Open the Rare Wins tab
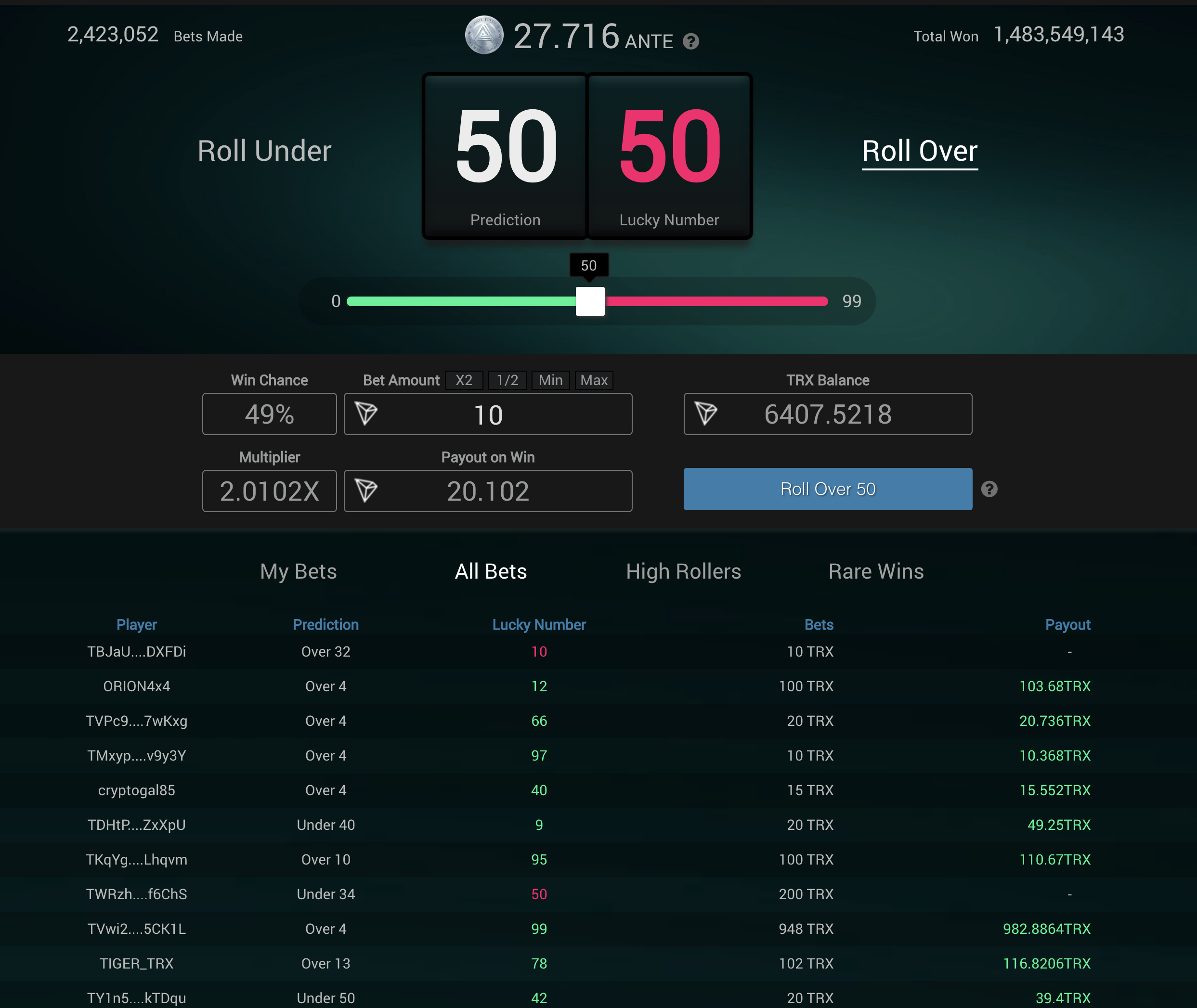Viewport: 1197px width, 1008px height. pyautogui.click(x=876, y=571)
